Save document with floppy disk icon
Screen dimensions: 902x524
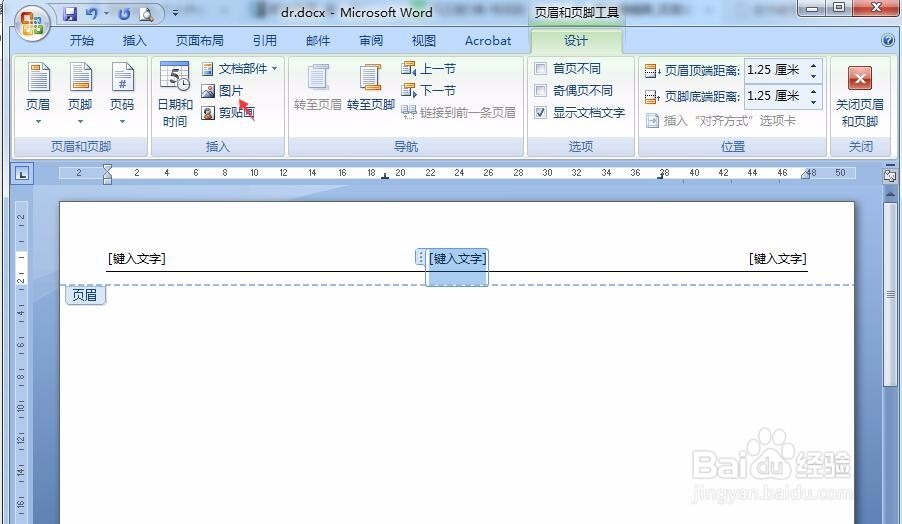(70, 14)
